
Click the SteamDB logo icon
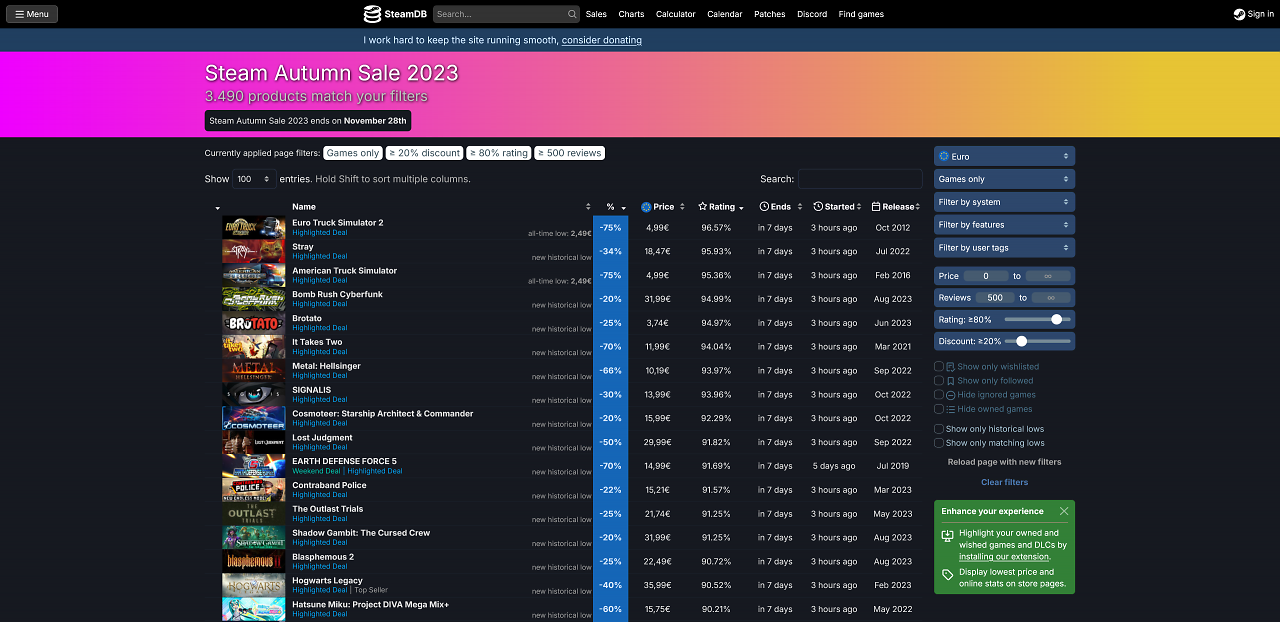tap(372, 14)
